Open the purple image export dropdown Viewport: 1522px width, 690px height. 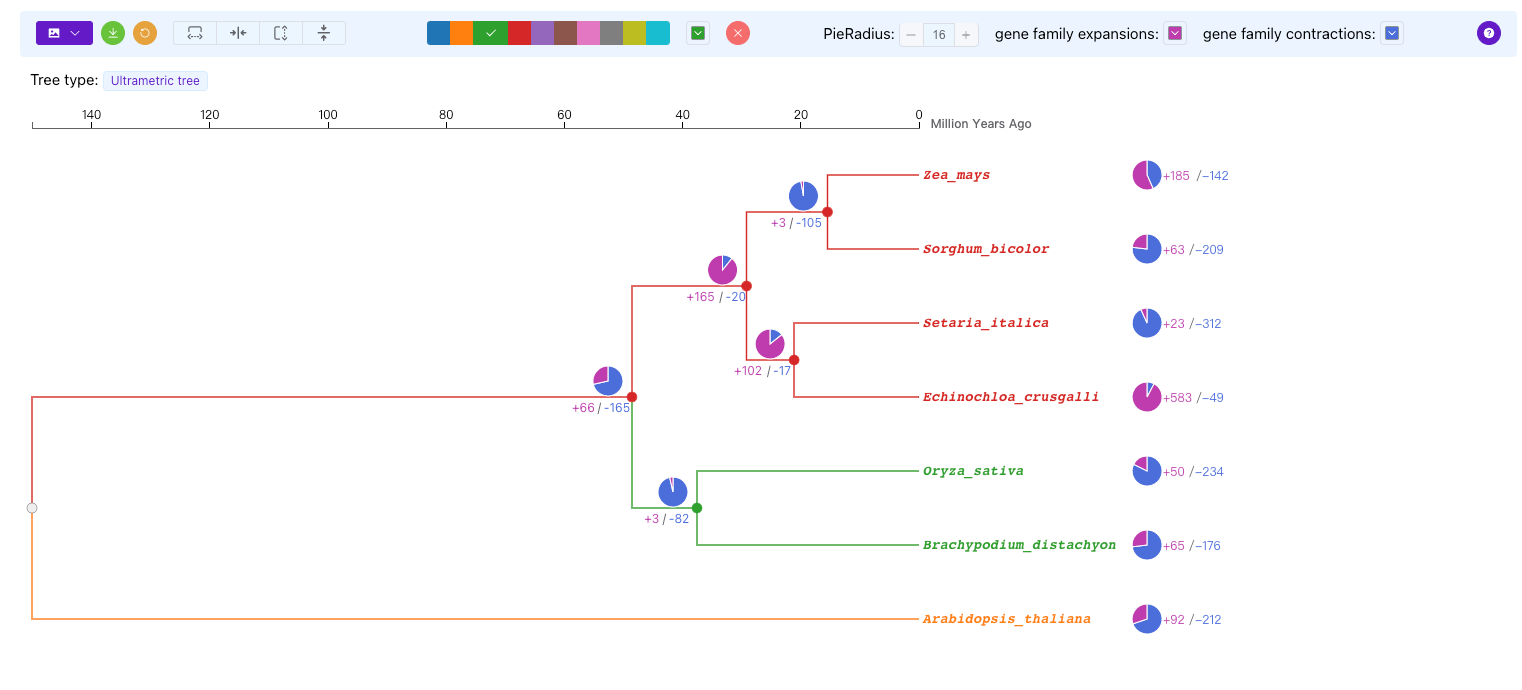[64, 33]
